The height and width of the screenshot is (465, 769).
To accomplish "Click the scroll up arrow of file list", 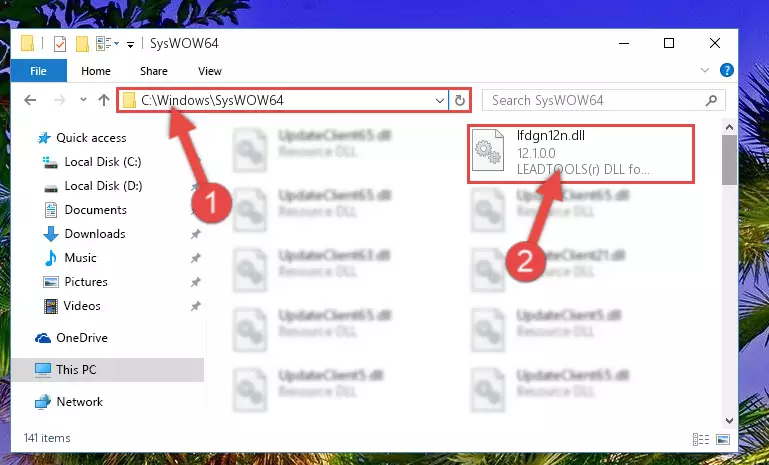I will pyautogui.click(x=729, y=128).
